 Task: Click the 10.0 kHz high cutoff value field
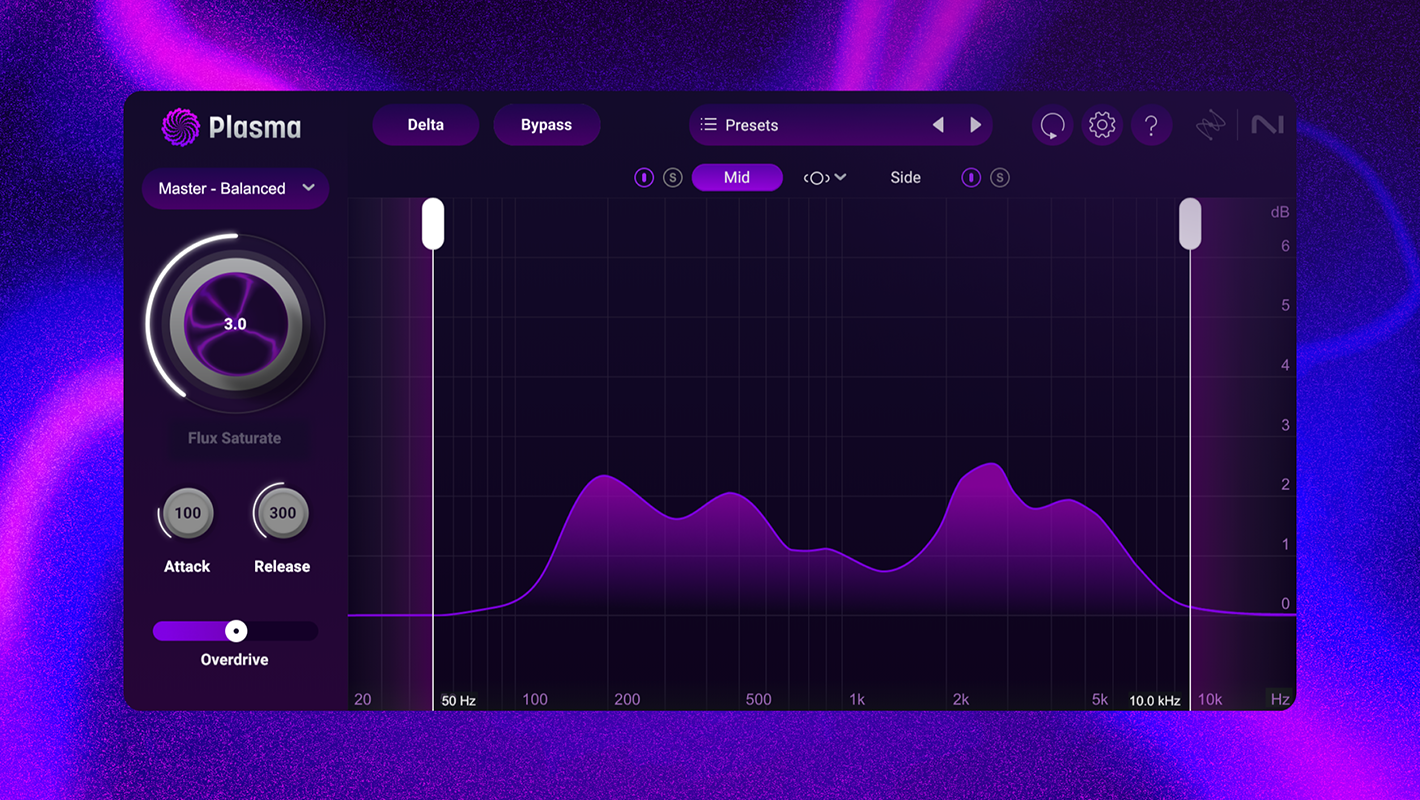[1155, 701]
